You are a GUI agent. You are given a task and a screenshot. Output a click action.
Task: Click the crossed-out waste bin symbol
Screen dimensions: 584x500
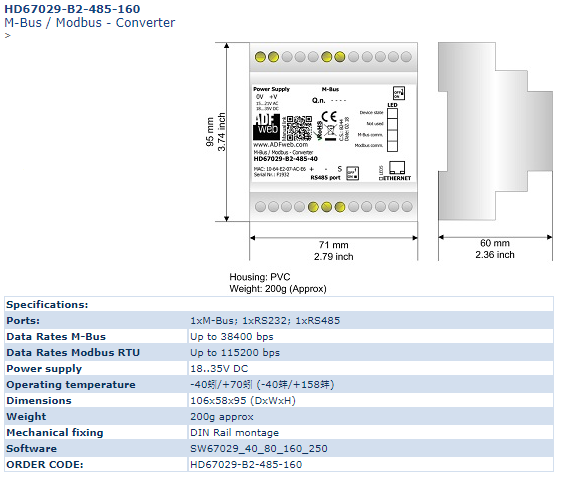[x=330, y=131]
